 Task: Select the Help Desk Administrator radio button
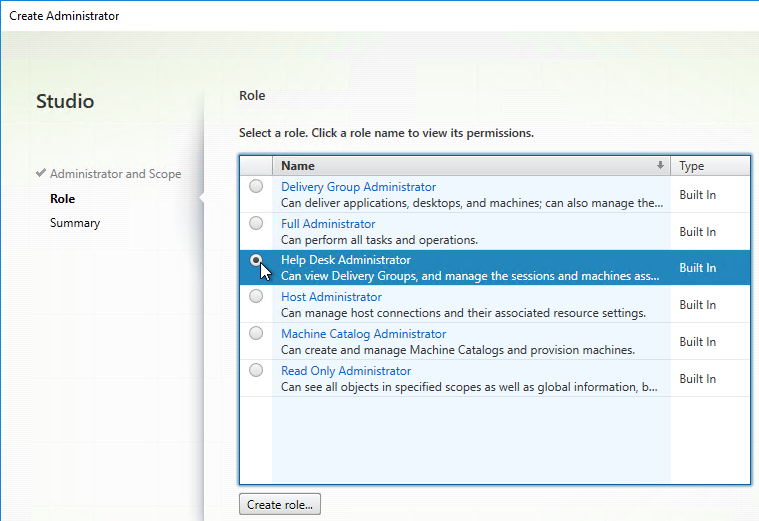coord(256,260)
